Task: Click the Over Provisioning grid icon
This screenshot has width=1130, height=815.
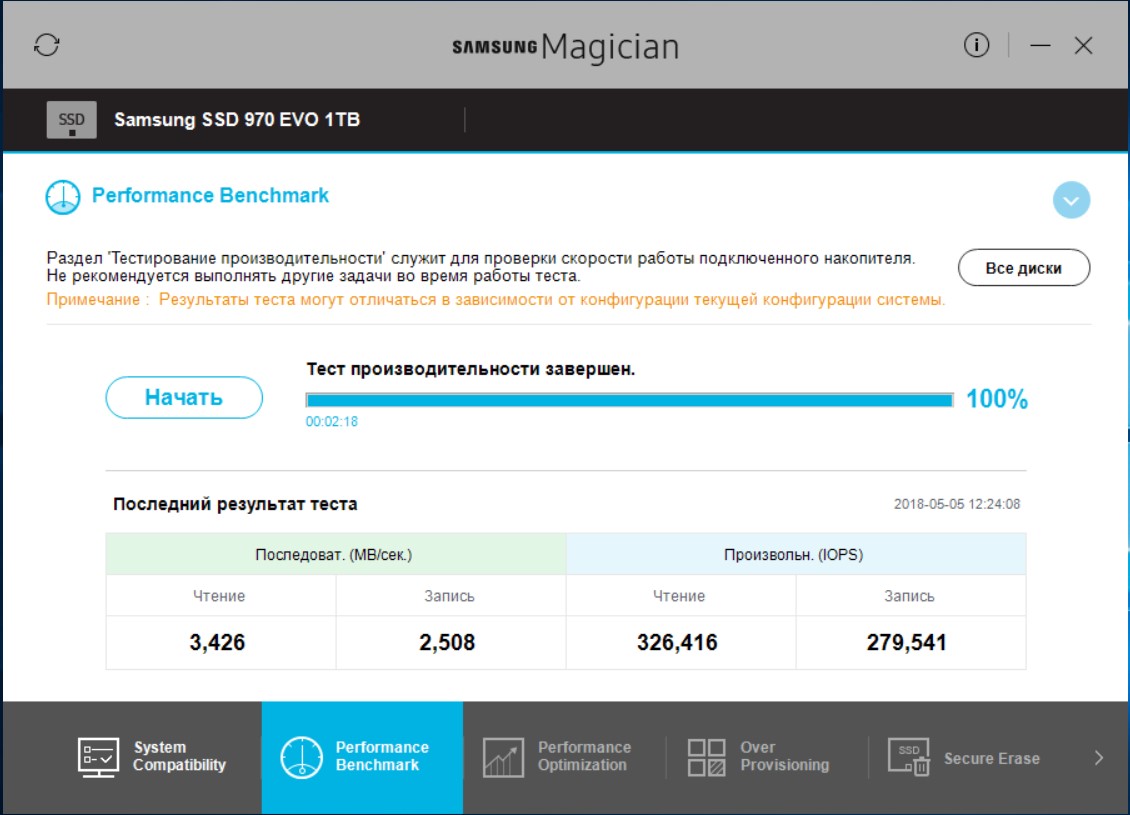Action: 706,757
